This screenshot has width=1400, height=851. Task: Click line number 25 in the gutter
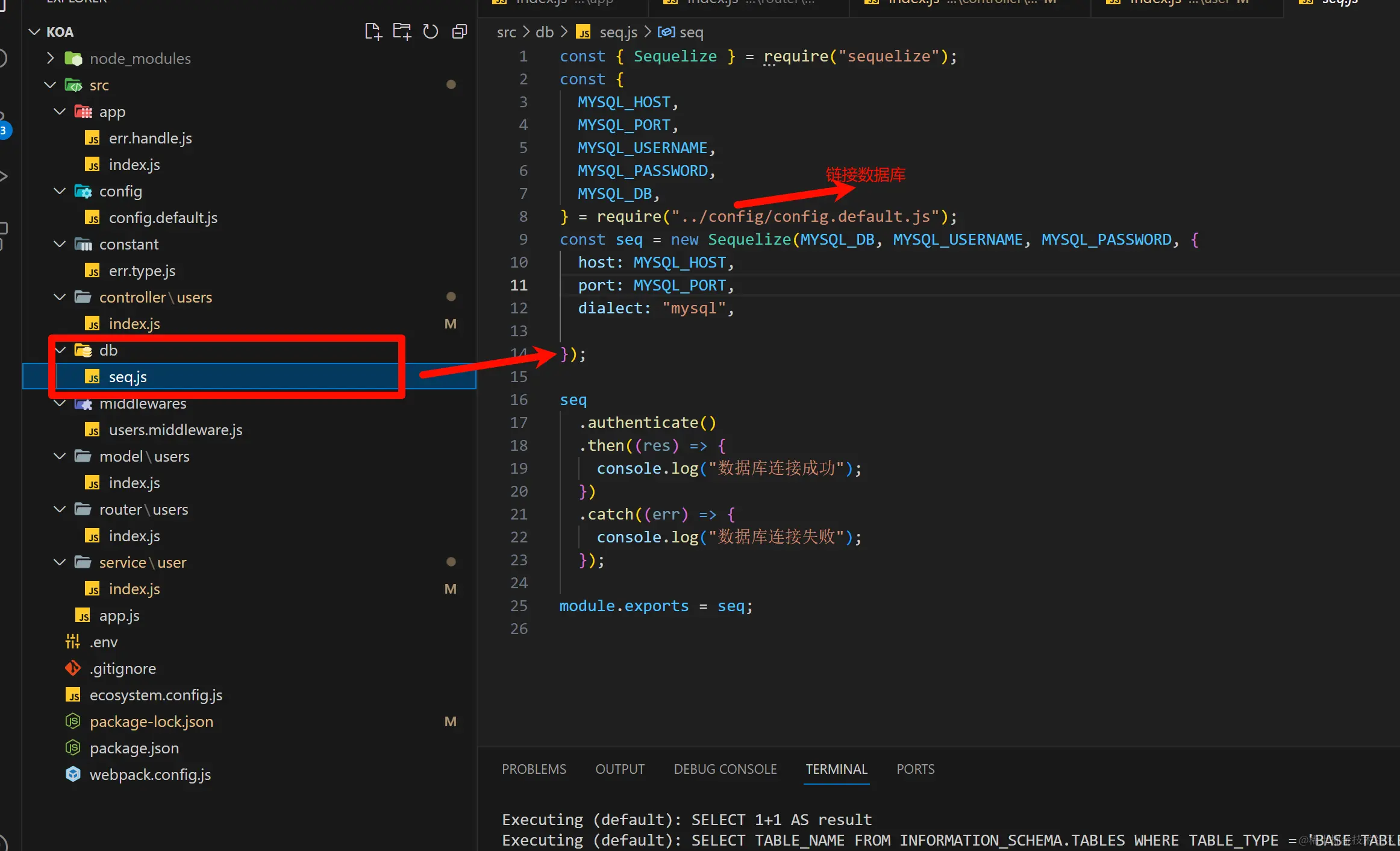pyautogui.click(x=519, y=606)
